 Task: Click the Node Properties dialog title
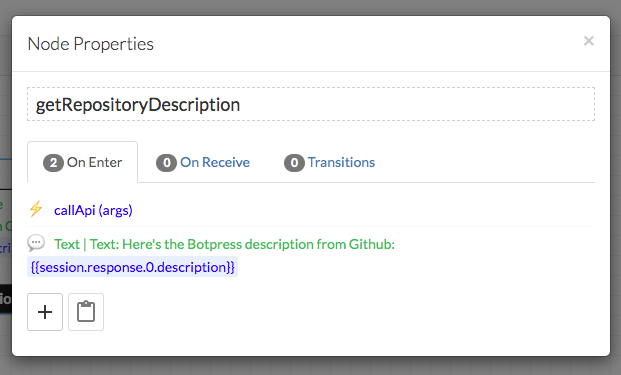pos(91,44)
